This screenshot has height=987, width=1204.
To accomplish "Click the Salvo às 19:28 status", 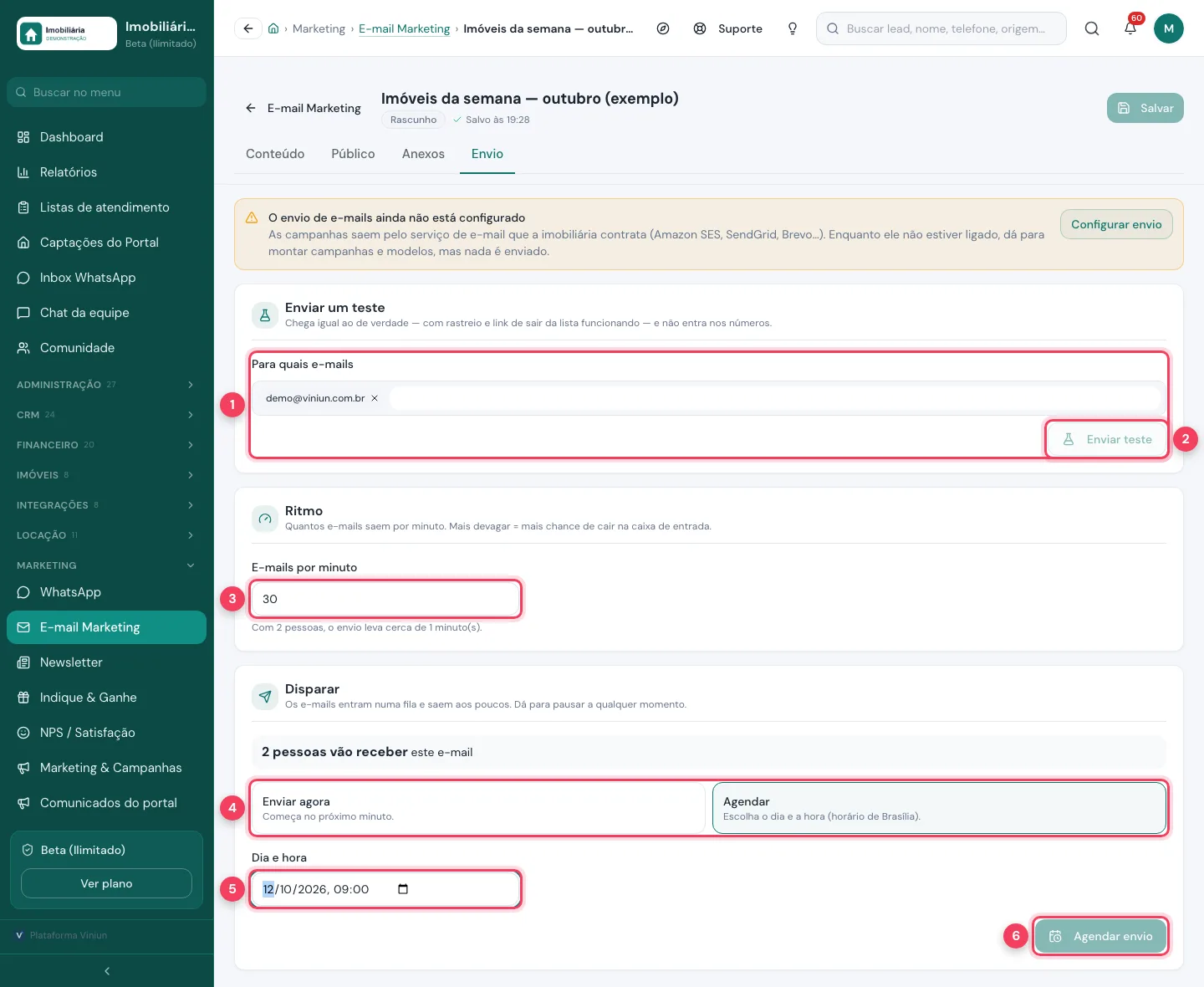I will pyautogui.click(x=492, y=120).
